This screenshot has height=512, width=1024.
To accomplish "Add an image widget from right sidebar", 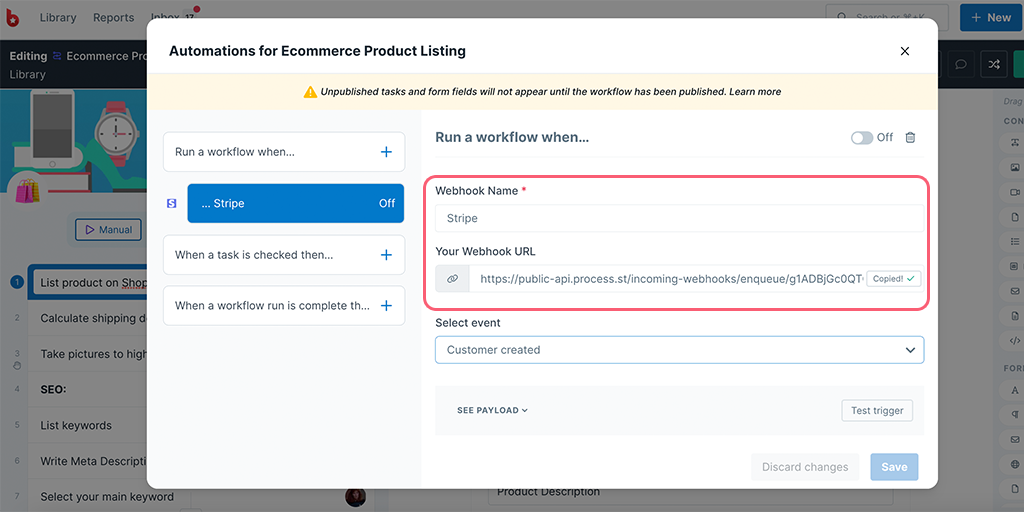I will click(1014, 168).
